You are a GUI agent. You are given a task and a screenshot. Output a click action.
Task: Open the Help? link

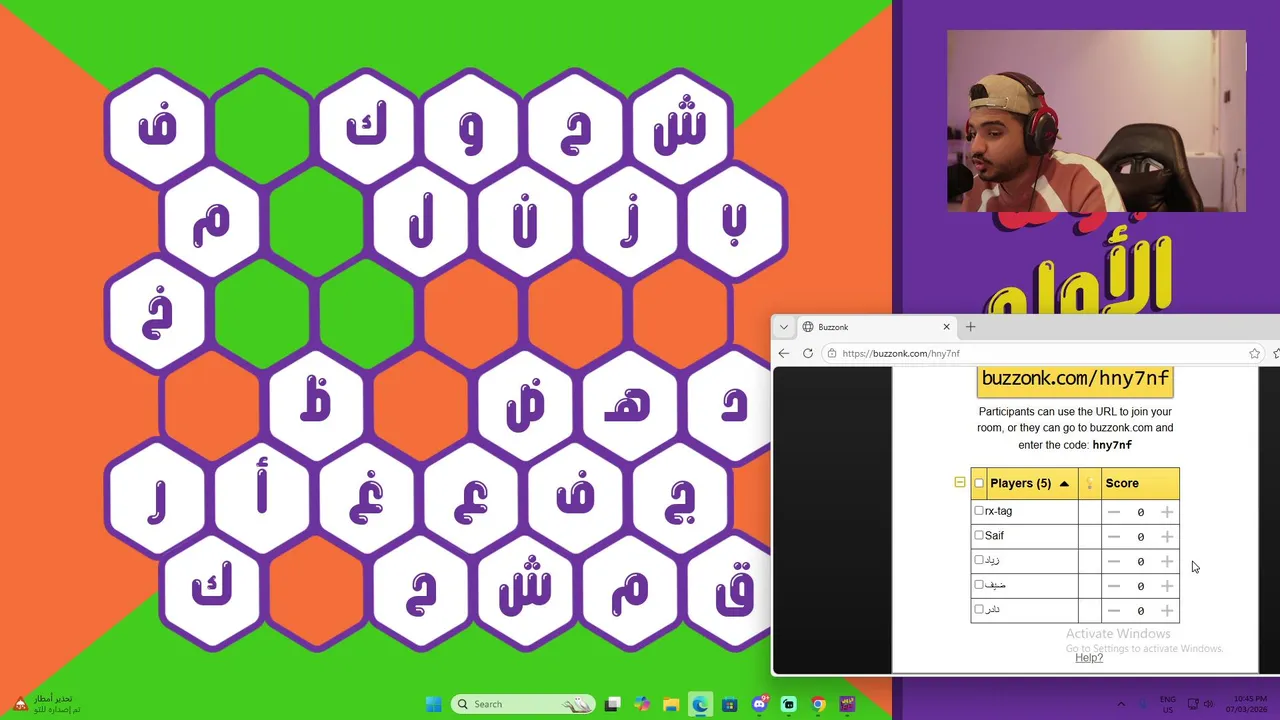coord(1089,657)
